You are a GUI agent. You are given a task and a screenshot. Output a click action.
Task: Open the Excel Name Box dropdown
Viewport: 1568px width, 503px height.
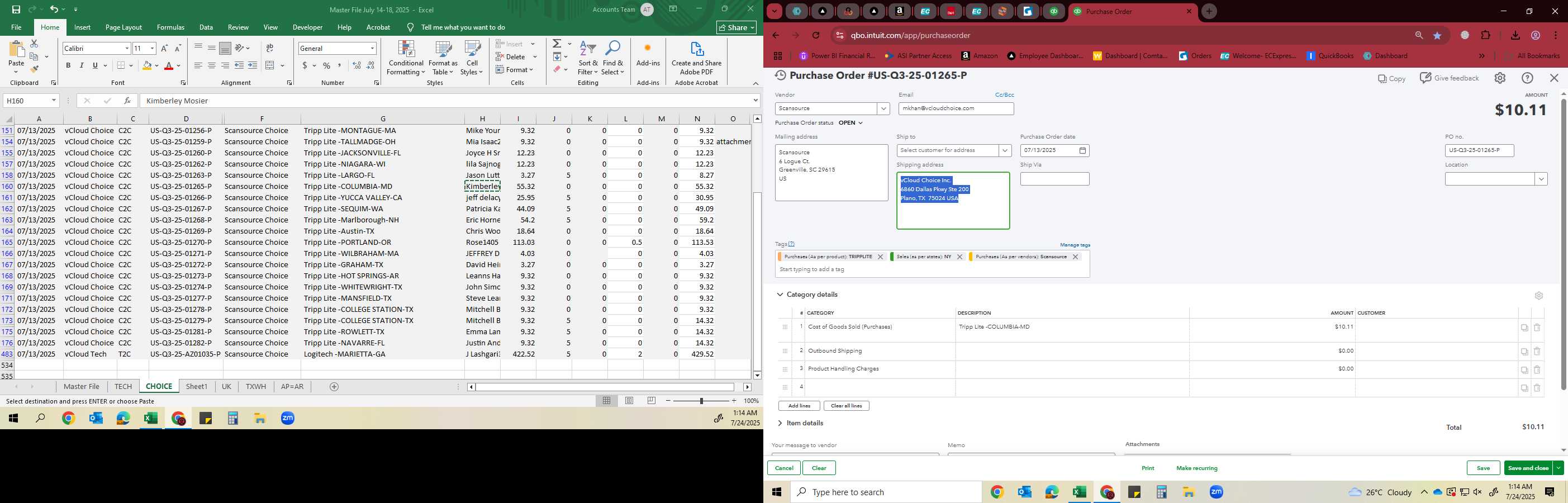pos(54,101)
